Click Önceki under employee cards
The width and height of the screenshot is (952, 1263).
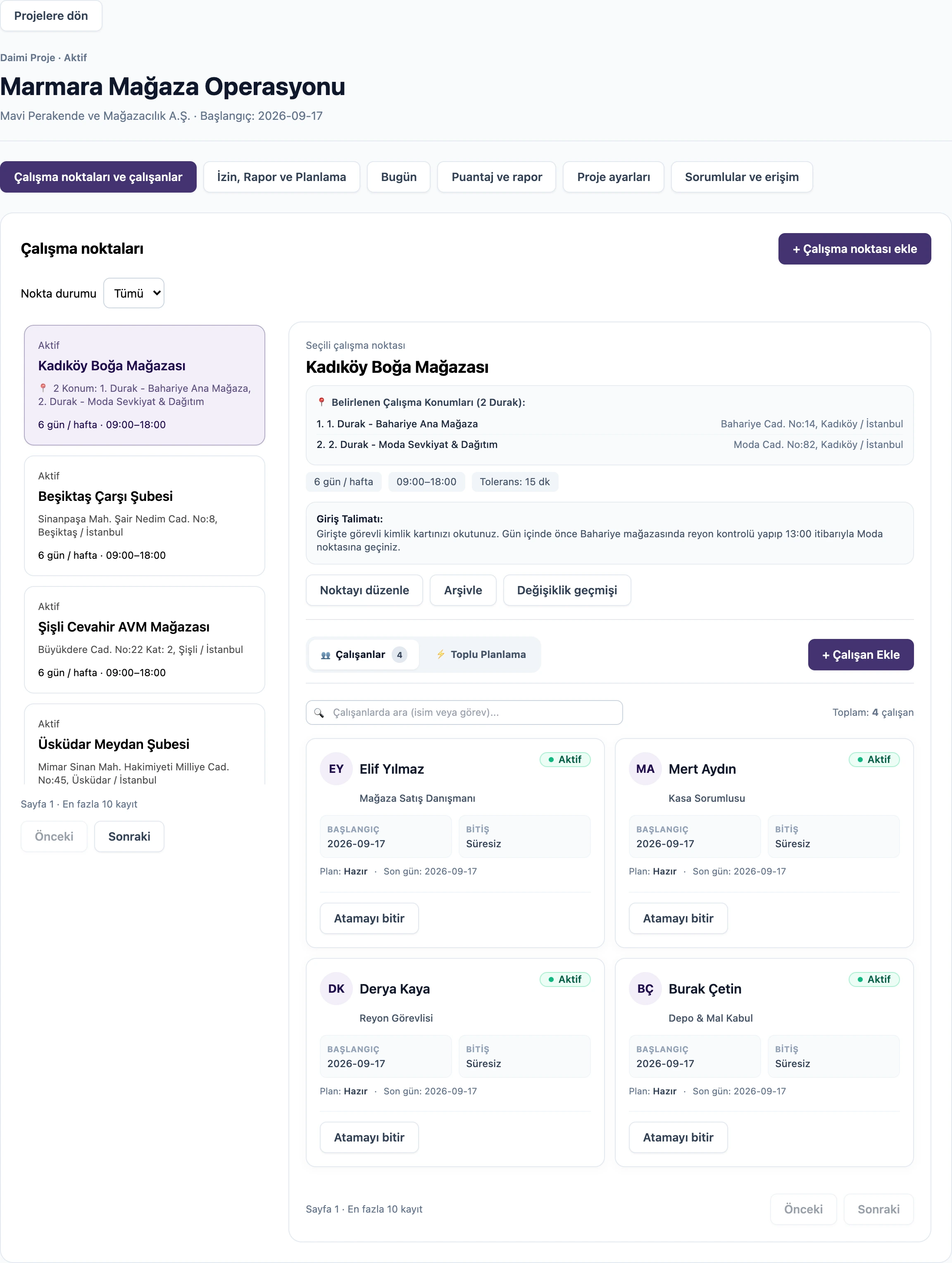pos(803,1209)
